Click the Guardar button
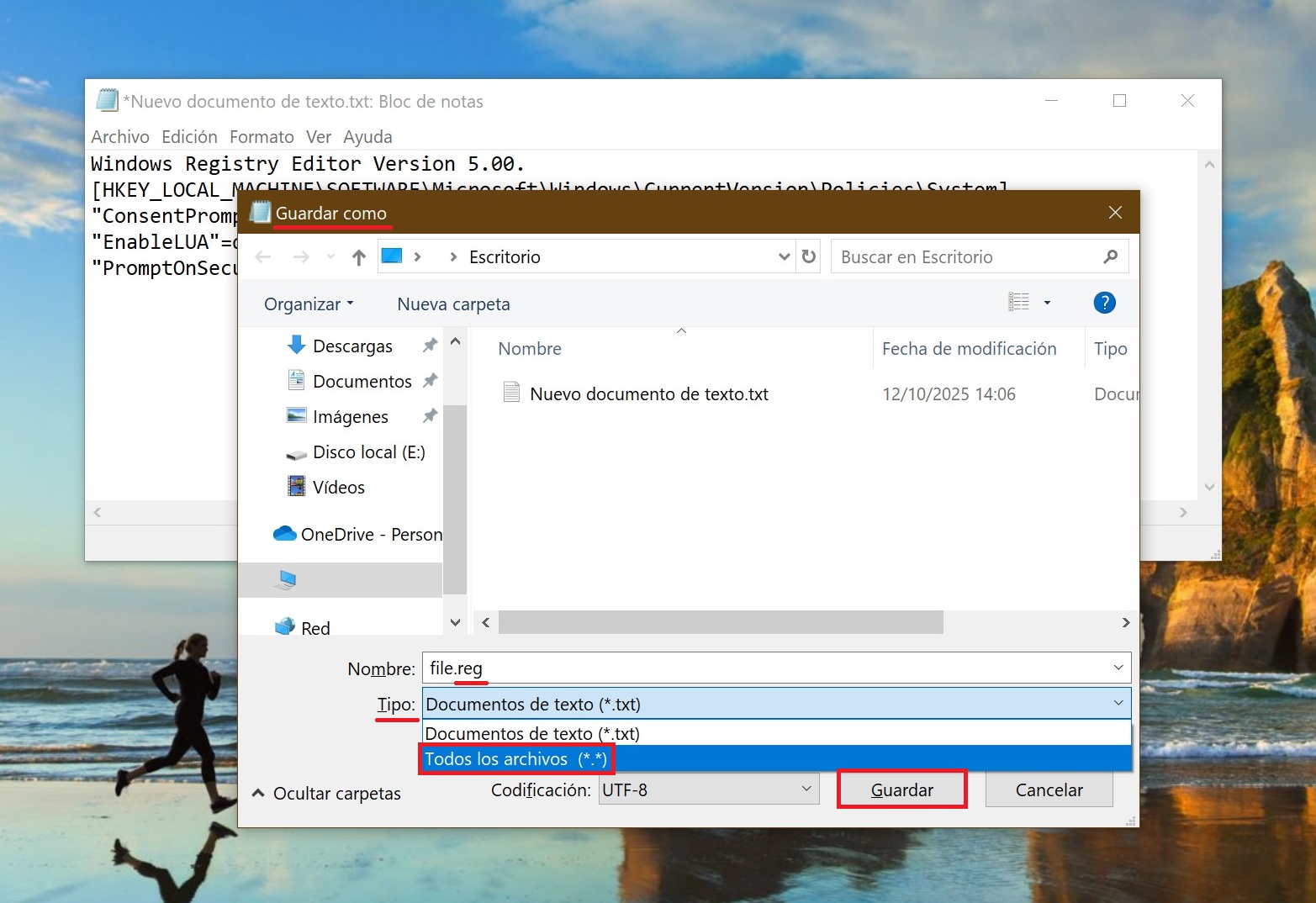 click(x=901, y=790)
